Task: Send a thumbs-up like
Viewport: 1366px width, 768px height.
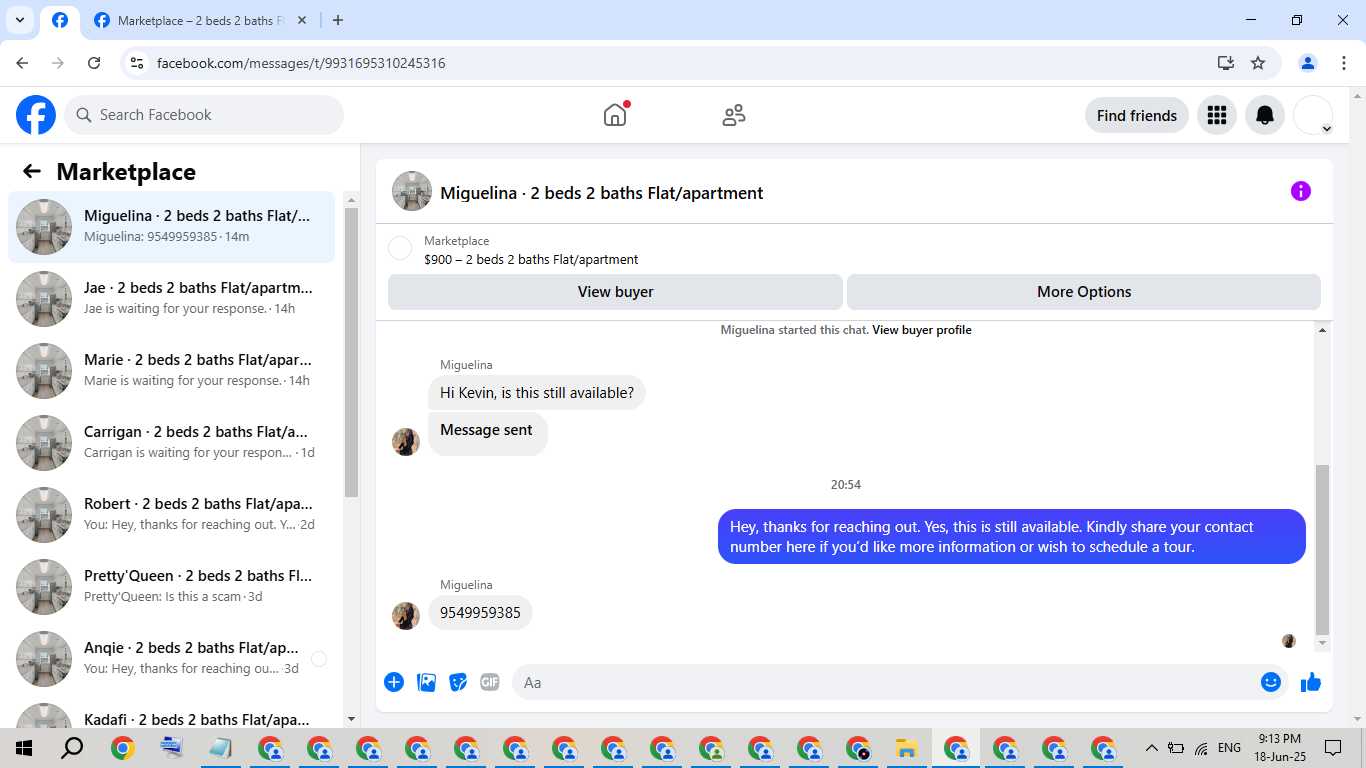Action: point(1311,682)
